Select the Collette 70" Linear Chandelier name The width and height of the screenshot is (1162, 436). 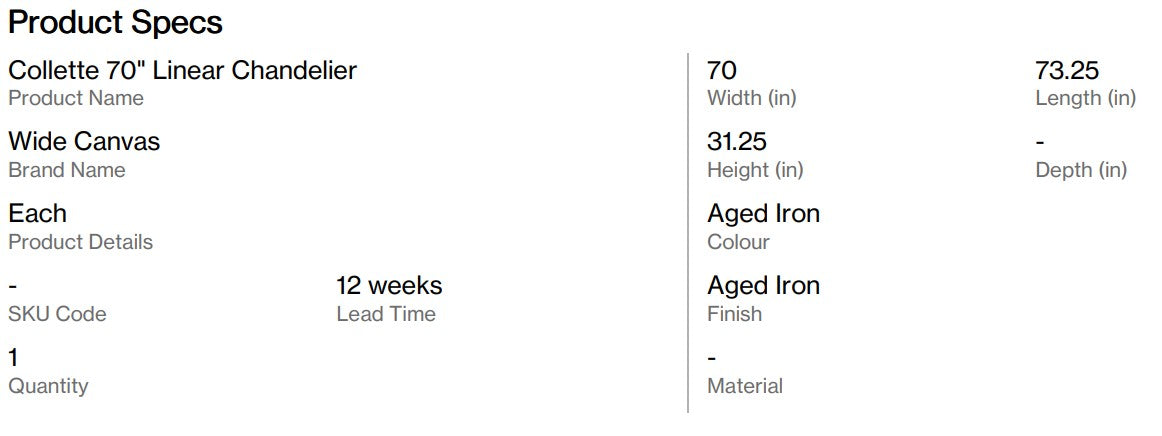click(182, 70)
